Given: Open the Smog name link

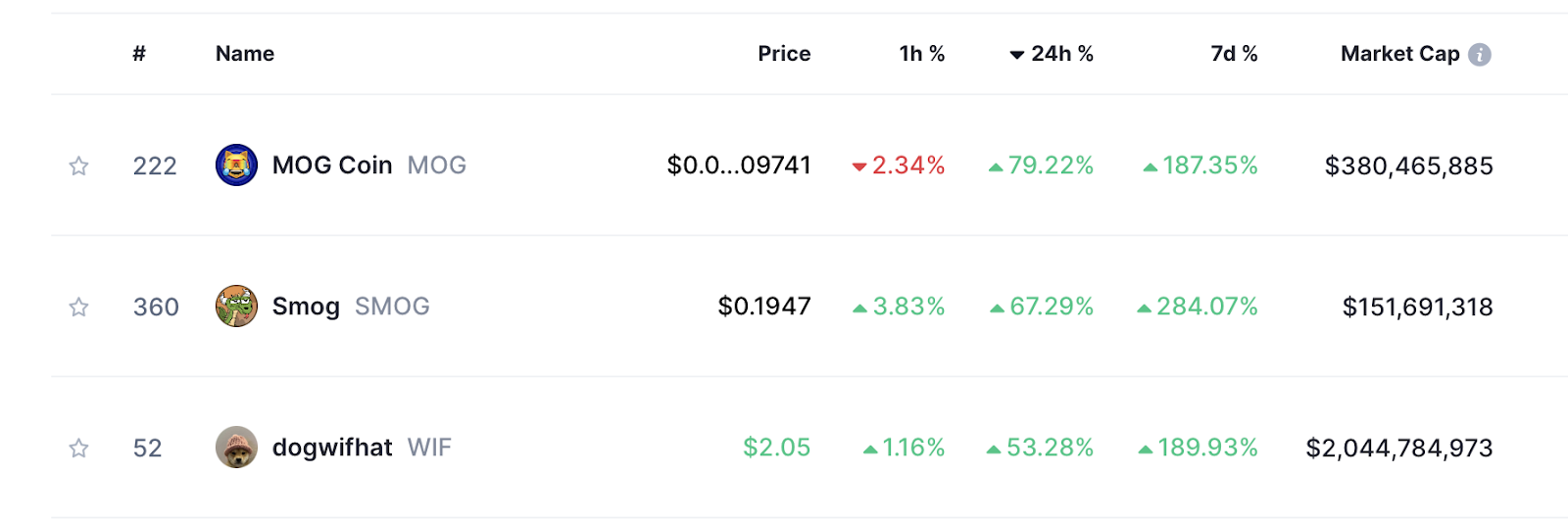Looking at the screenshot, I should [306, 307].
